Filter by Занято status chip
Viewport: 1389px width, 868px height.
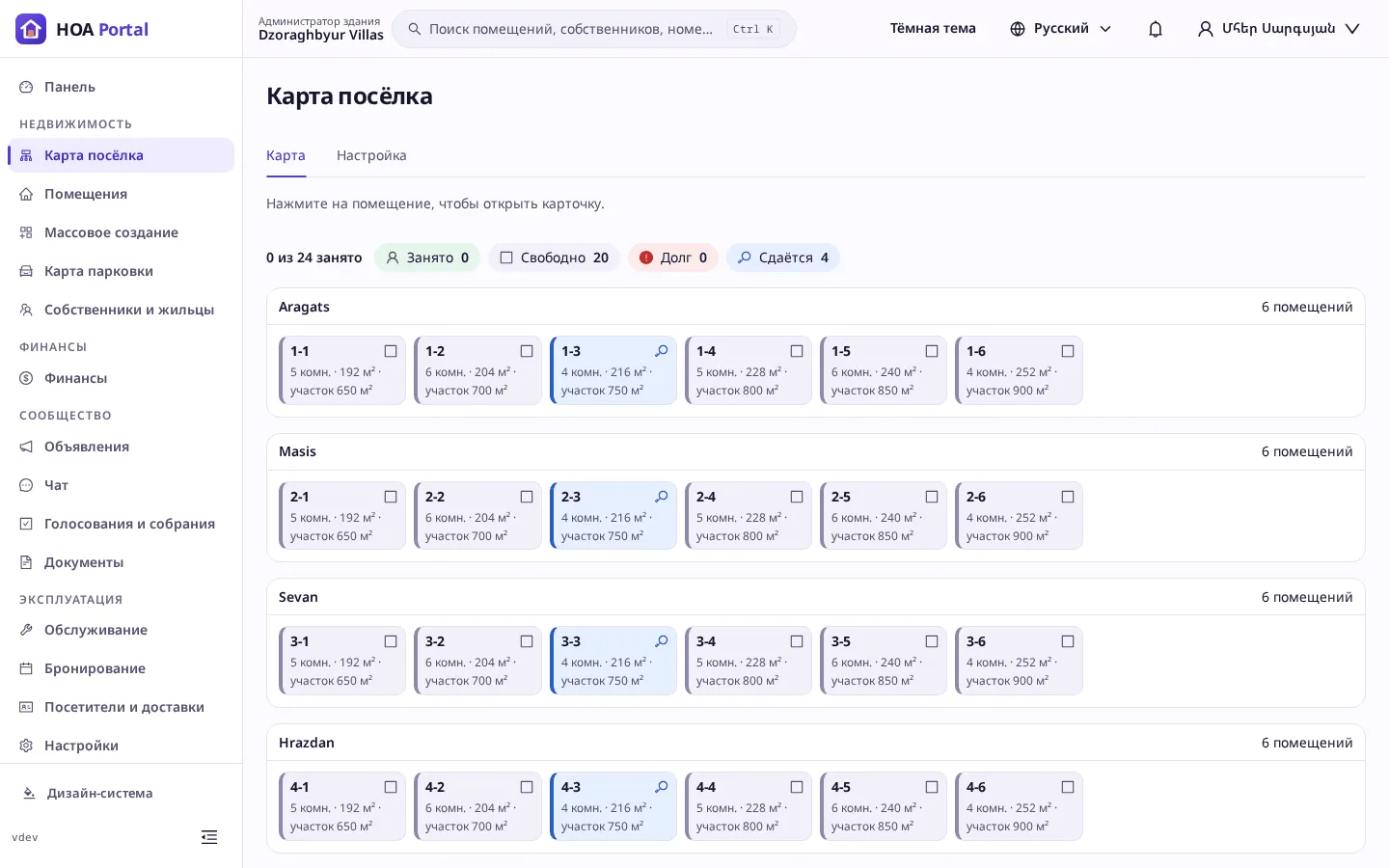pyautogui.click(x=427, y=258)
